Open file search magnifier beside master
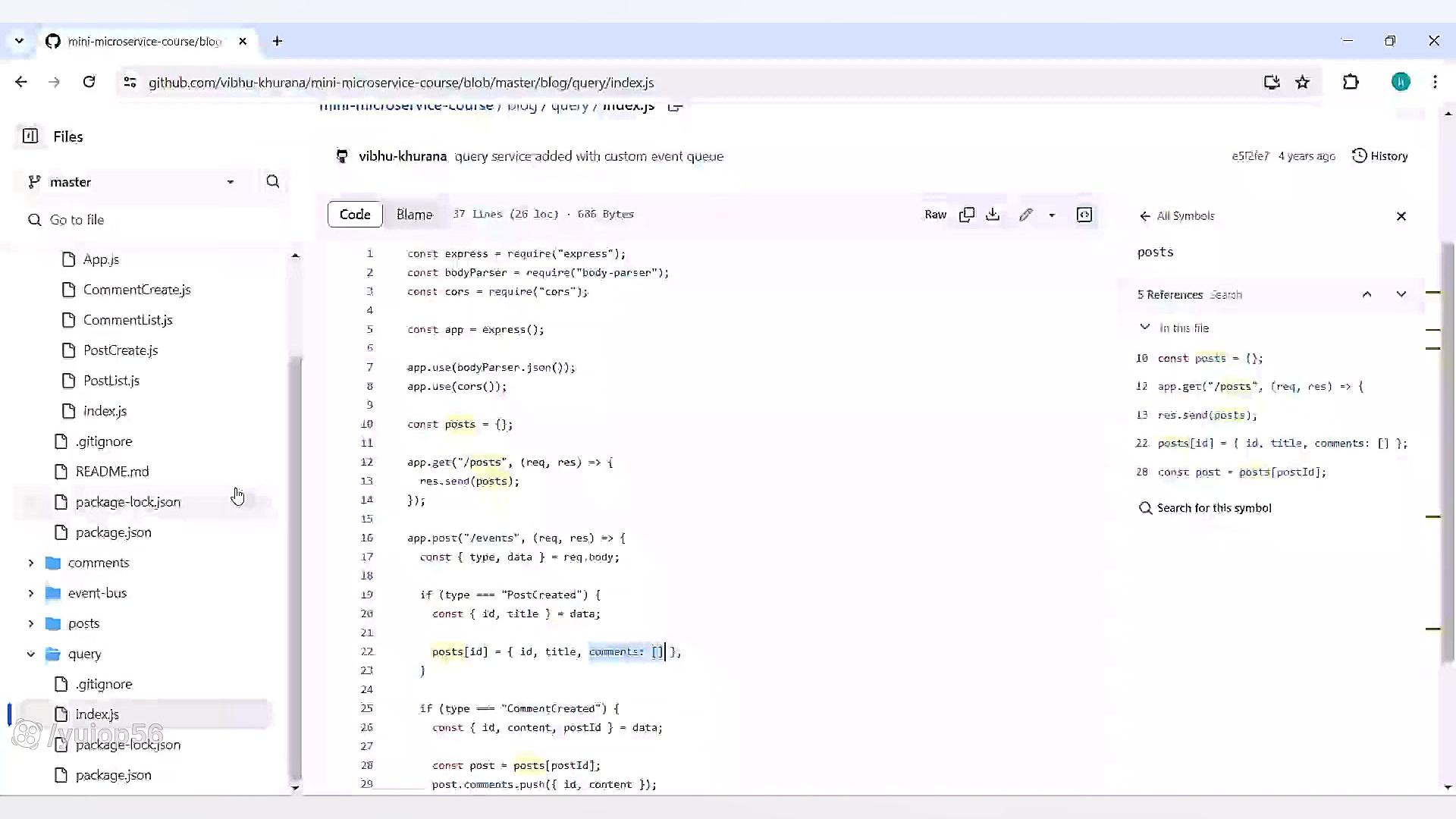 [273, 182]
